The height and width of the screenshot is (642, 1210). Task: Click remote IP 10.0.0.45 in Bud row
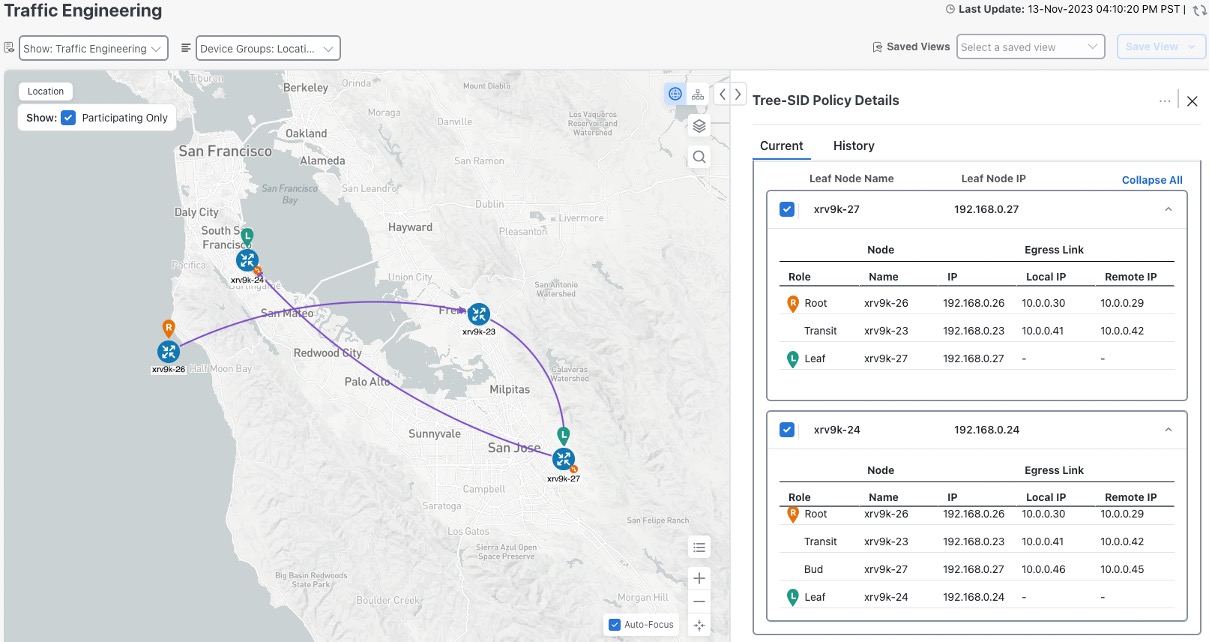1122,569
